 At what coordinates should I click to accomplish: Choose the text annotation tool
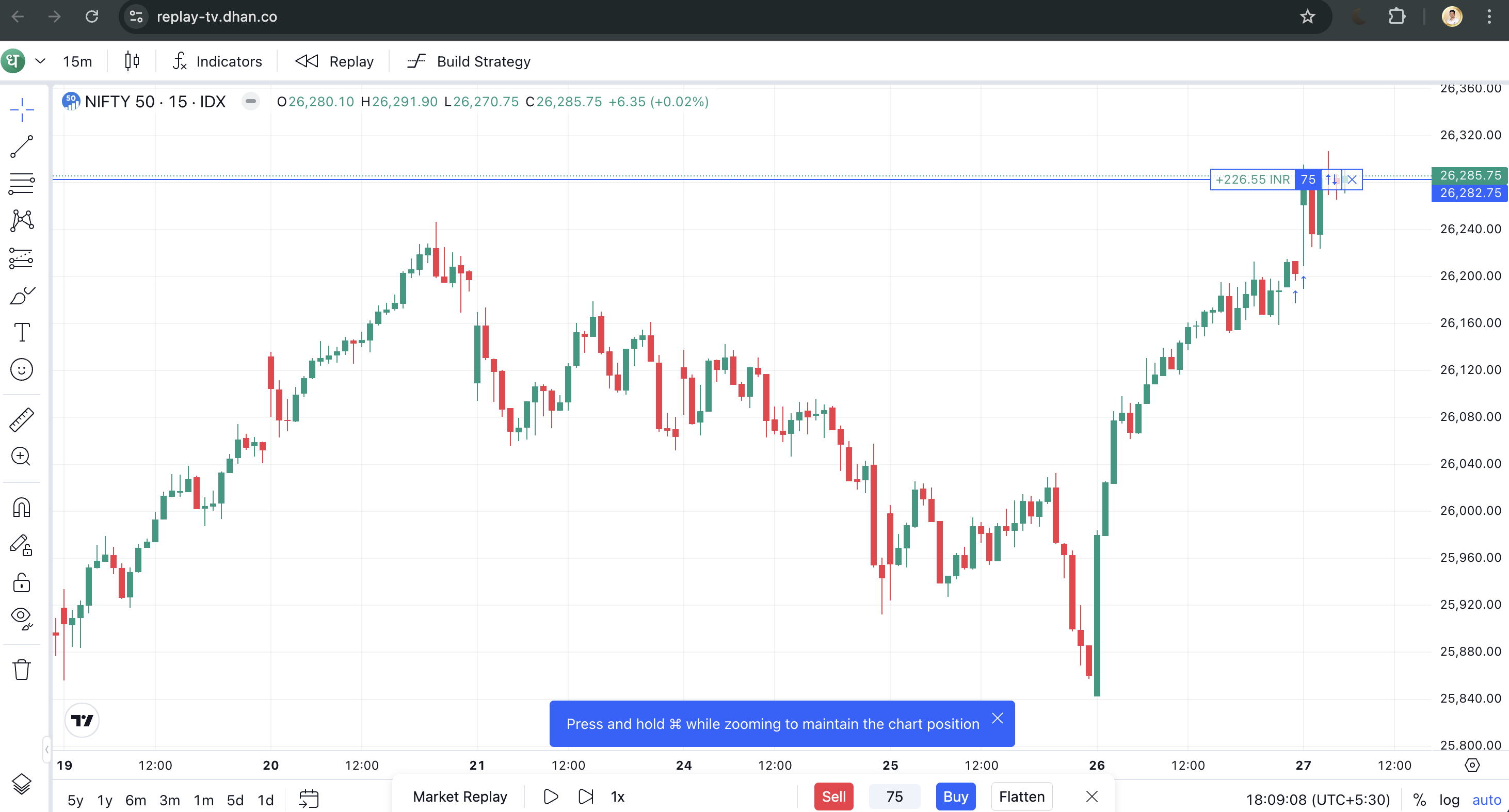22,333
